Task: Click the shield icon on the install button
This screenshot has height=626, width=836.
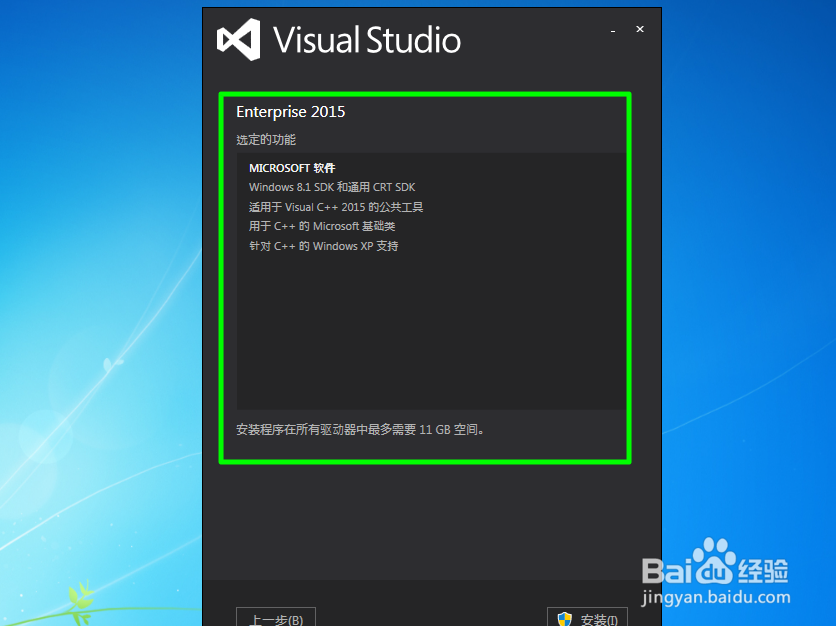Action: [565, 620]
